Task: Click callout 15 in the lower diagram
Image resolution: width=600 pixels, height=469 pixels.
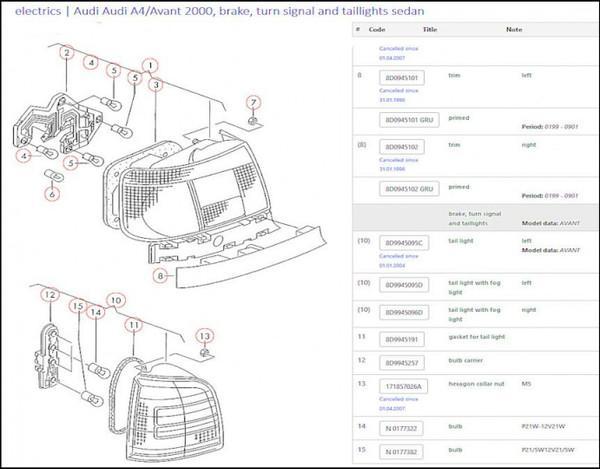Action: (74, 308)
